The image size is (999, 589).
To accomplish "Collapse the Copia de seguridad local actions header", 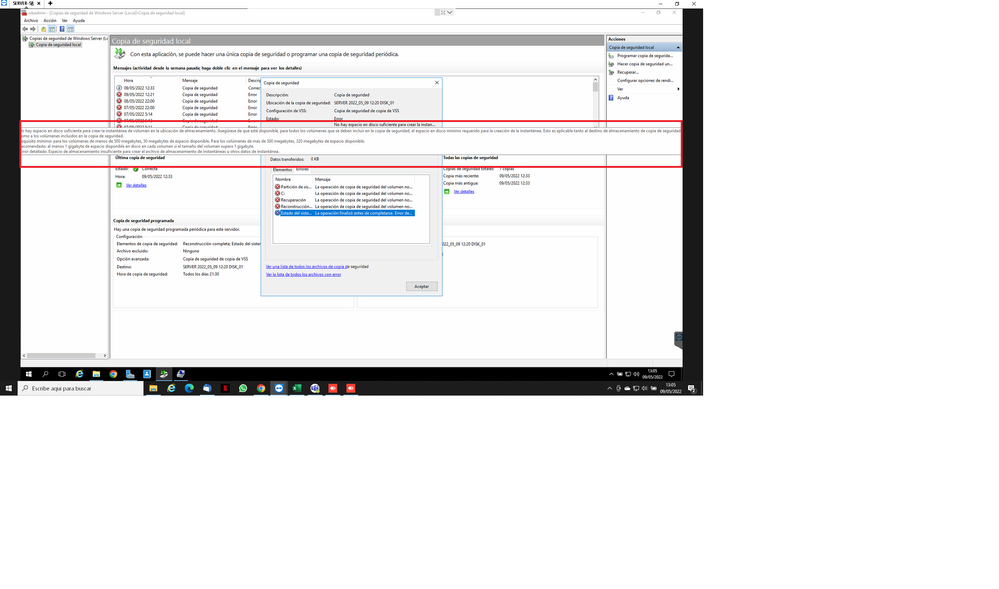I will point(678,47).
